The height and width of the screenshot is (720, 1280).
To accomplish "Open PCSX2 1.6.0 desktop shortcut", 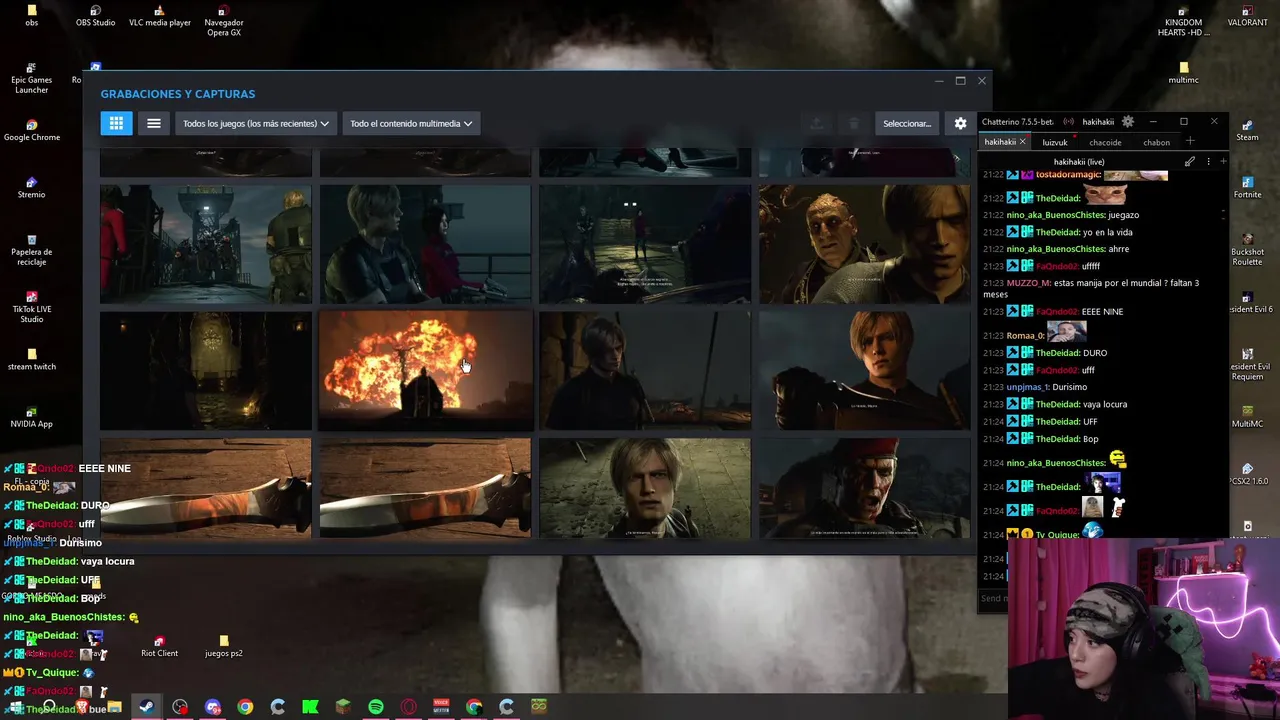I will coord(1248,474).
